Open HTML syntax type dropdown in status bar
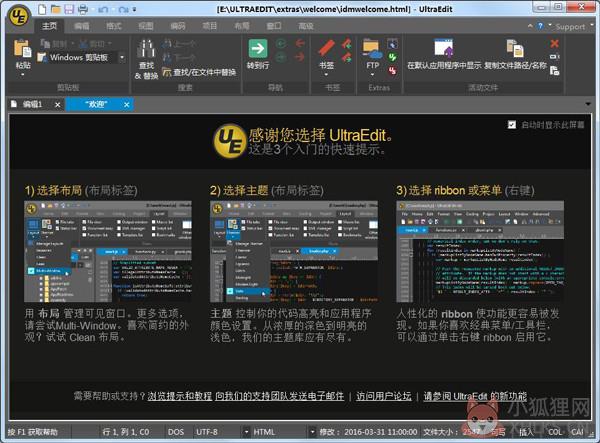This screenshot has height=443, width=600. [x=312, y=432]
